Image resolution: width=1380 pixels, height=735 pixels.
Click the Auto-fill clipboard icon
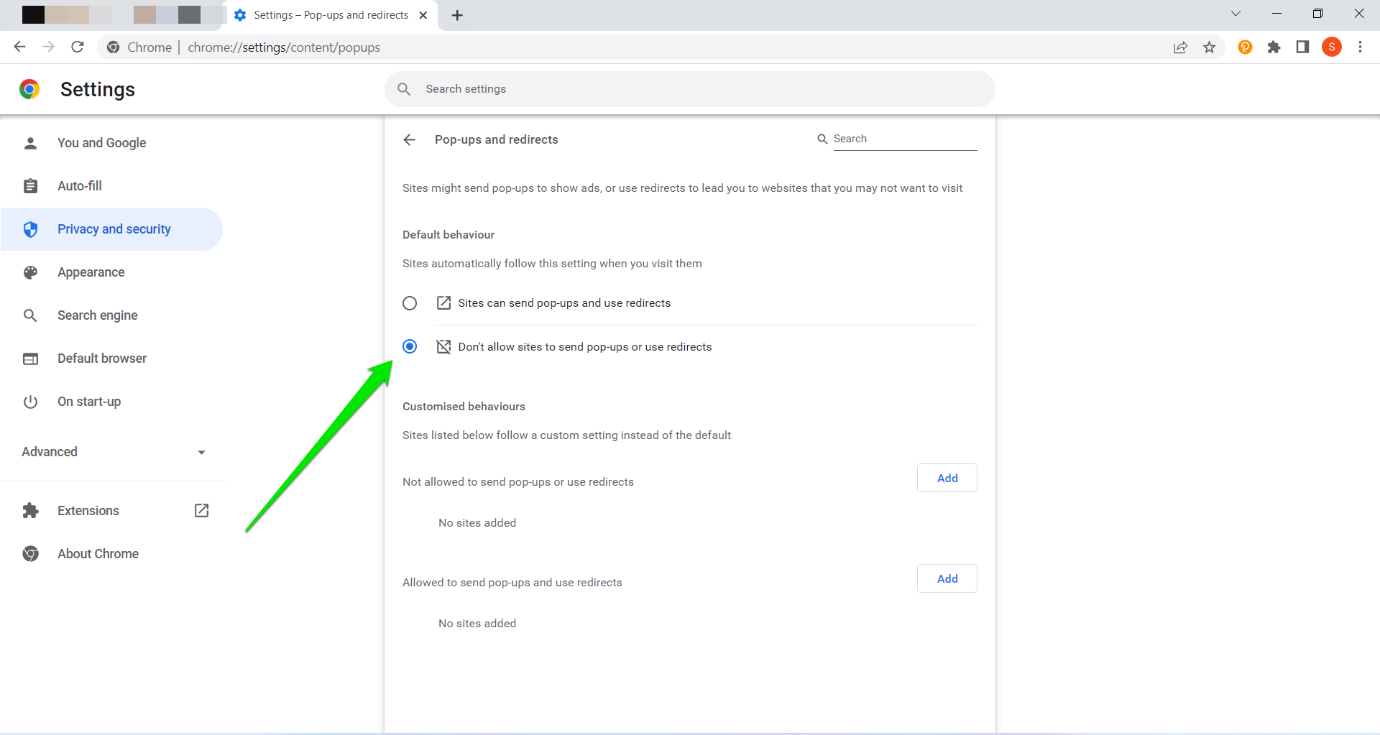click(x=30, y=186)
